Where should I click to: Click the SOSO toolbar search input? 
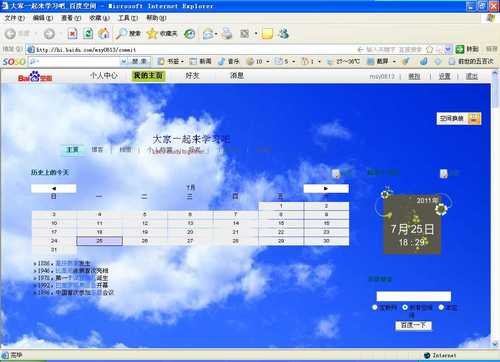[74, 61]
